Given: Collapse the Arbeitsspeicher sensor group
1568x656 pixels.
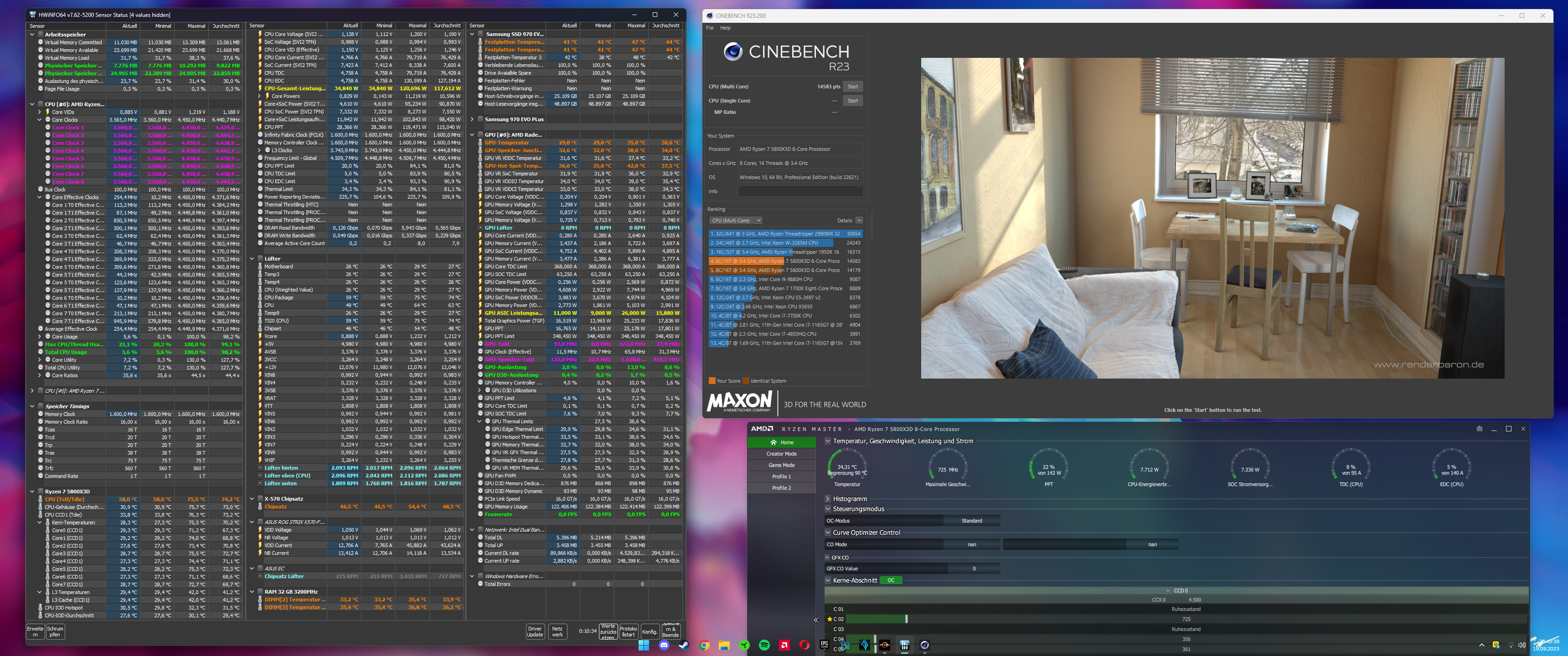Looking at the screenshot, I should click(x=32, y=35).
